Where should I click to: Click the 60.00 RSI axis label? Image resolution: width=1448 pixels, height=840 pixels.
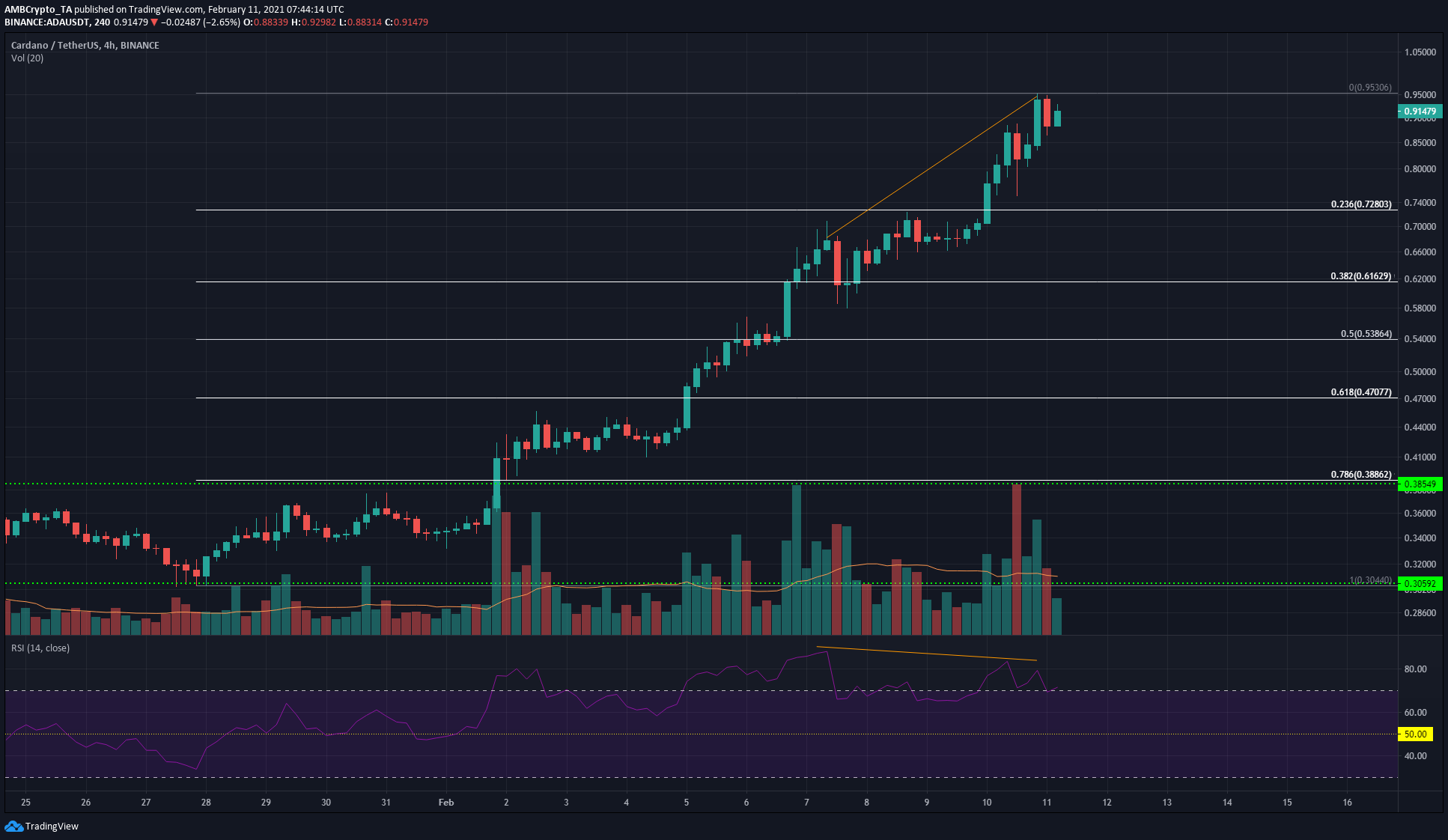click(1415, 713)
